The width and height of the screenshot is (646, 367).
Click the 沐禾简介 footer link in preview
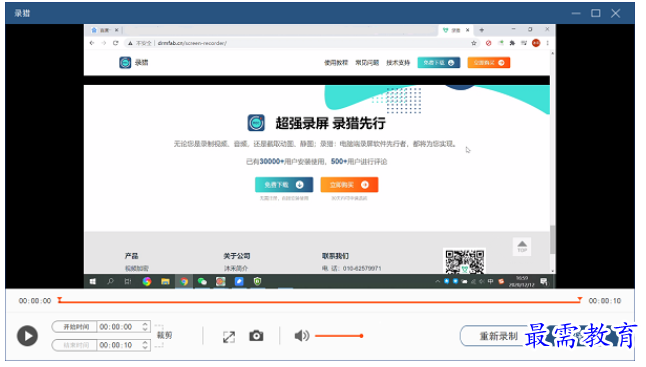[x=236, y=269]
